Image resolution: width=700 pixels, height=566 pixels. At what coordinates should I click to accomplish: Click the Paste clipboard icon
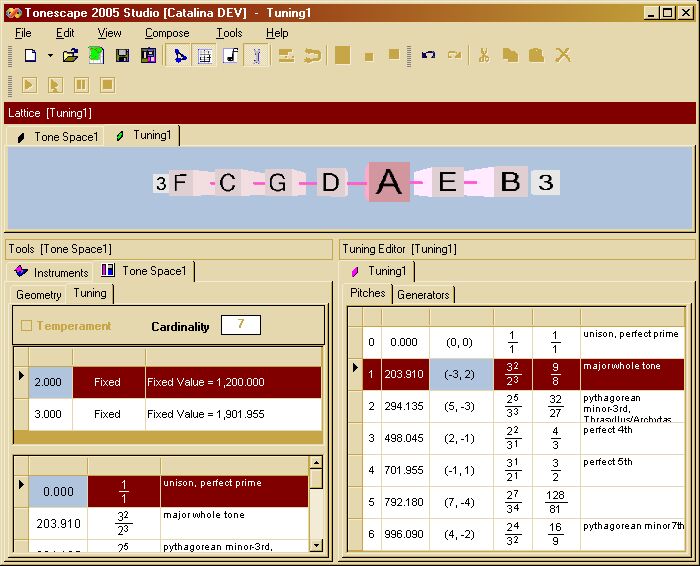(x=537, y=56)
